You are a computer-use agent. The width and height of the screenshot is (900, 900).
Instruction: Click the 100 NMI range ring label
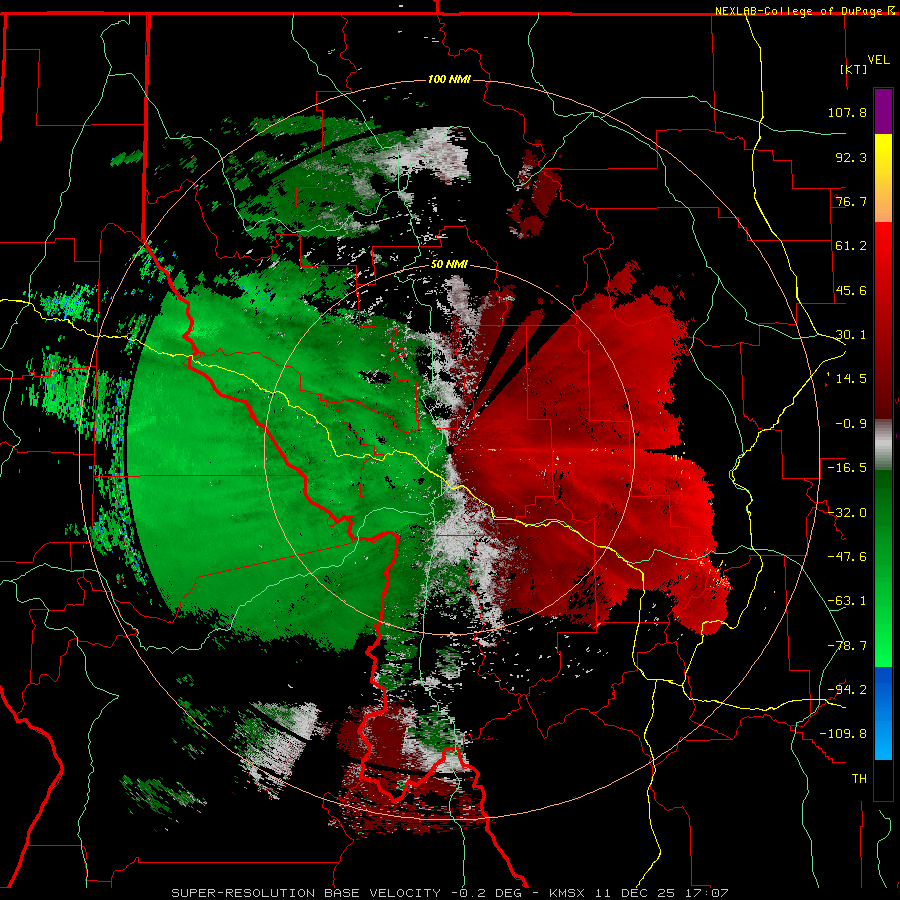449,79
